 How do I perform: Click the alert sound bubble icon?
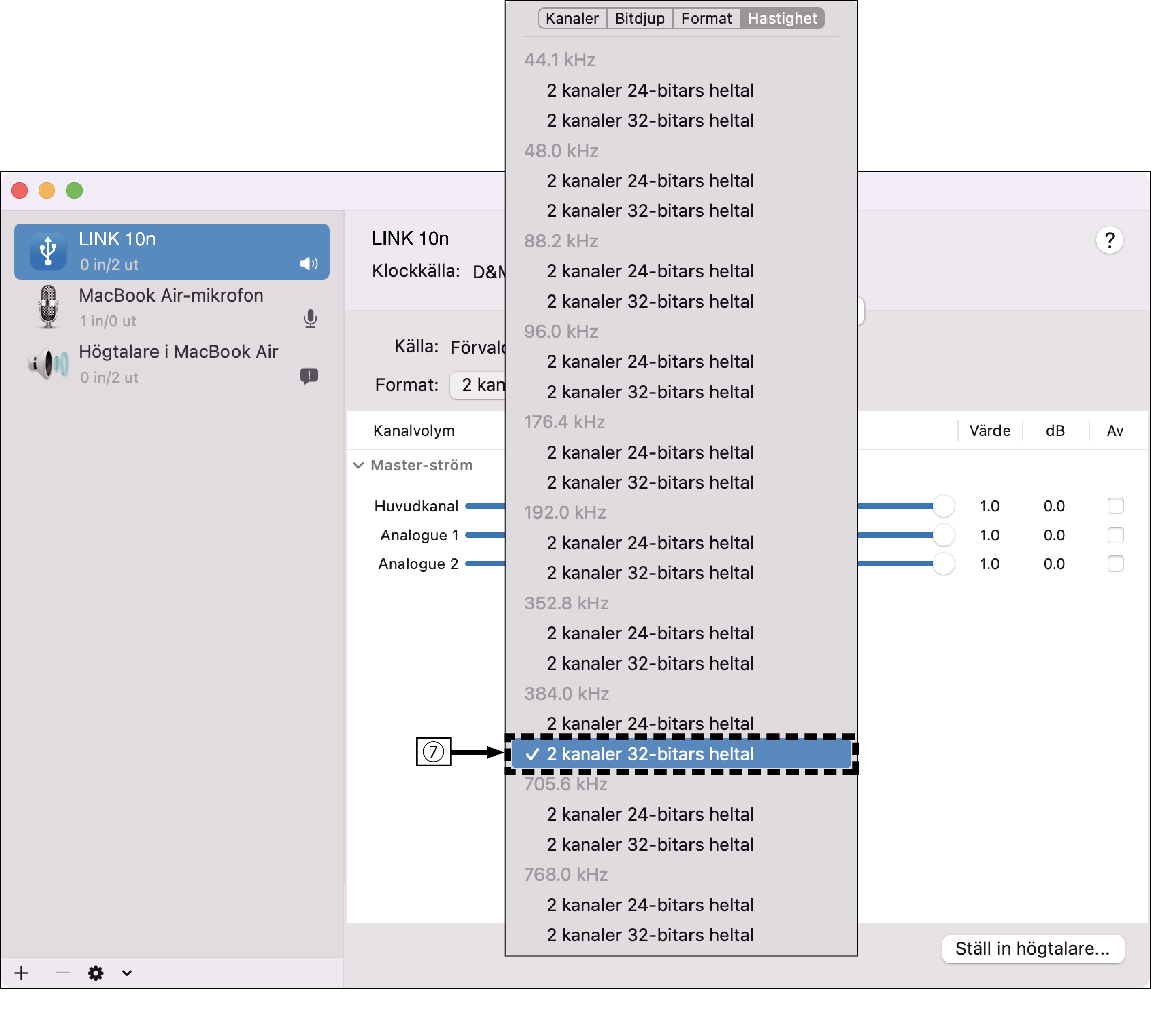click(309, 376)
